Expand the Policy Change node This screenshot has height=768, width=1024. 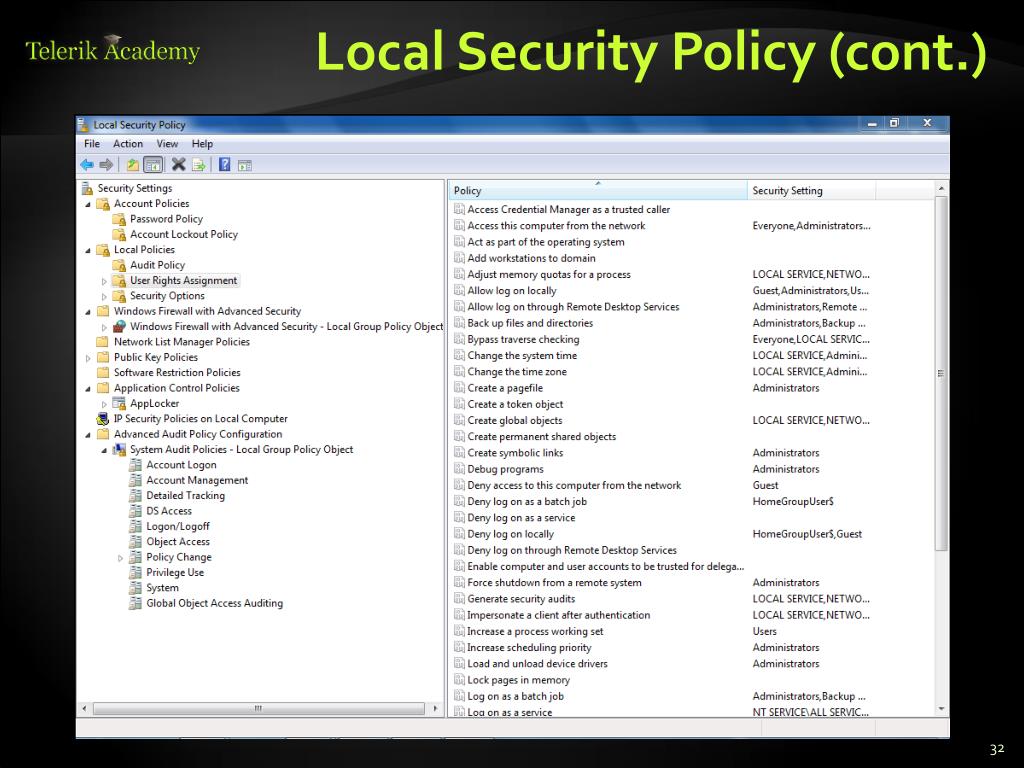[x=120, y=558]
